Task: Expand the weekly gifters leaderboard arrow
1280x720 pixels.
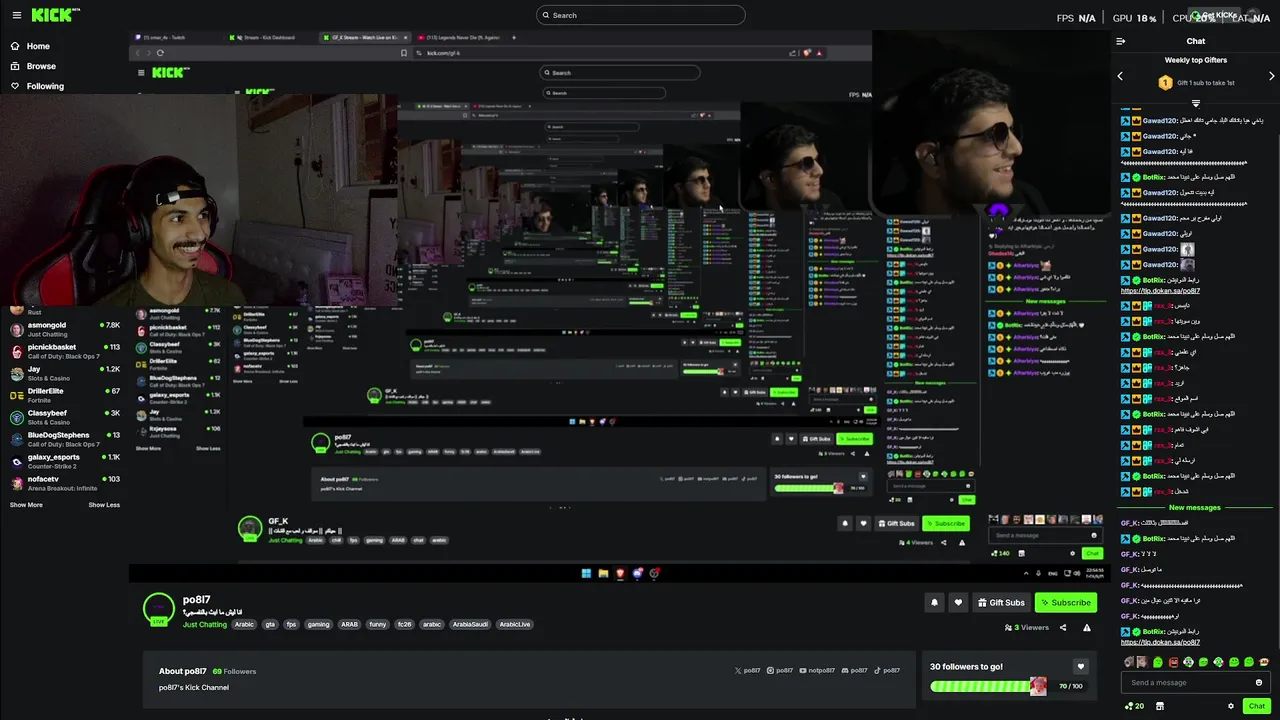Action: 1195,103
